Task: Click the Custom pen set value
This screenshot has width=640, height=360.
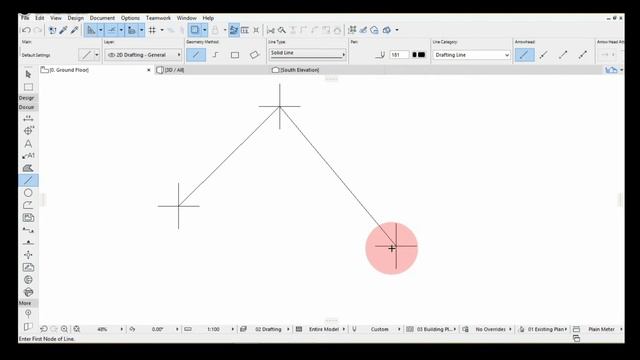Action: [380, 329]
